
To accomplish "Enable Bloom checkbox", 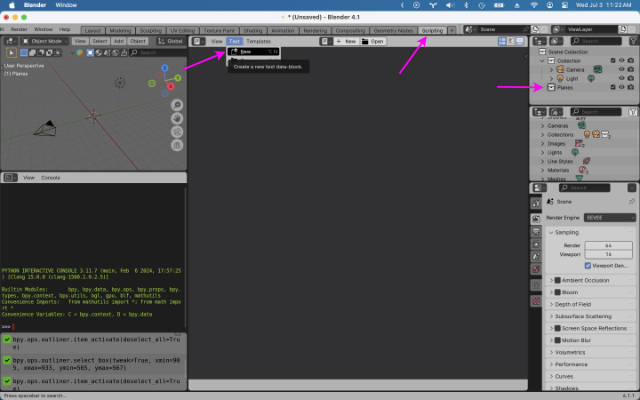I will (558, 292).
